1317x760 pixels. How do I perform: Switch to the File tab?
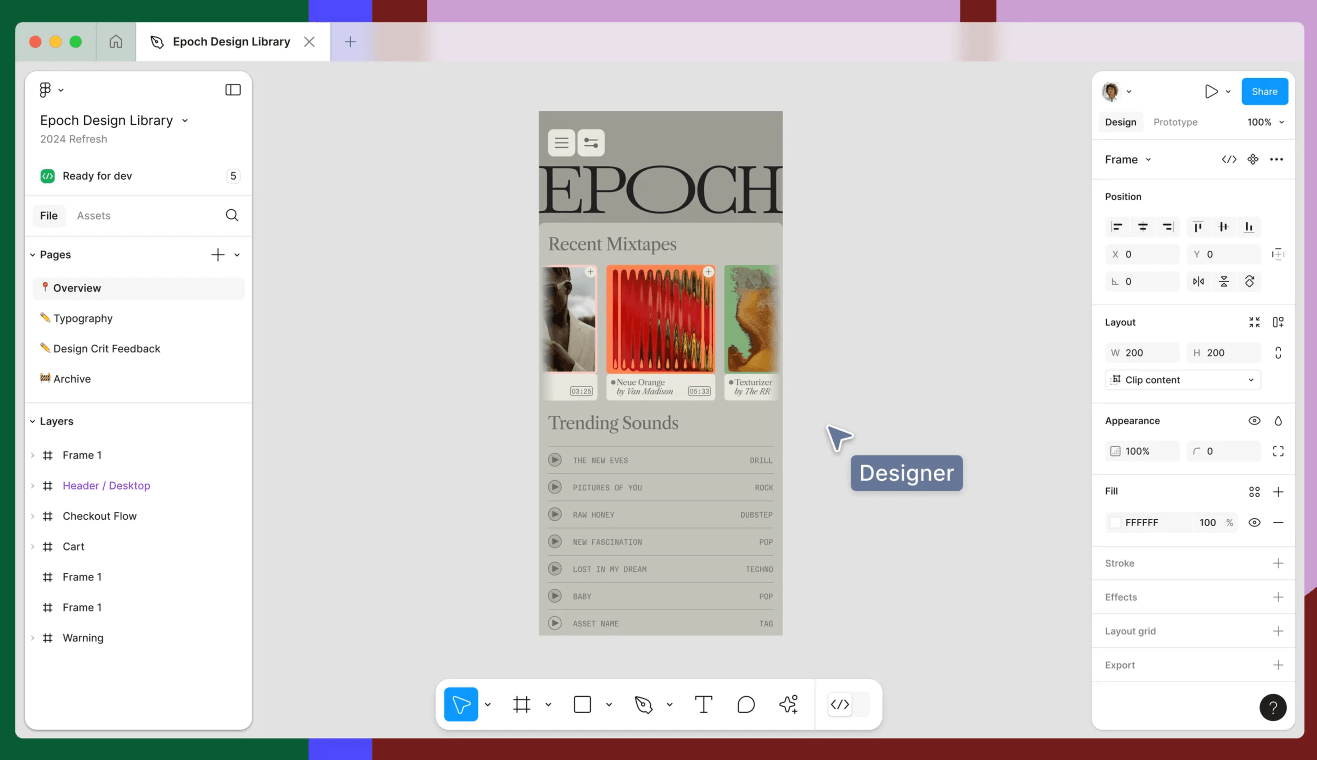click(x=48, y=215)
